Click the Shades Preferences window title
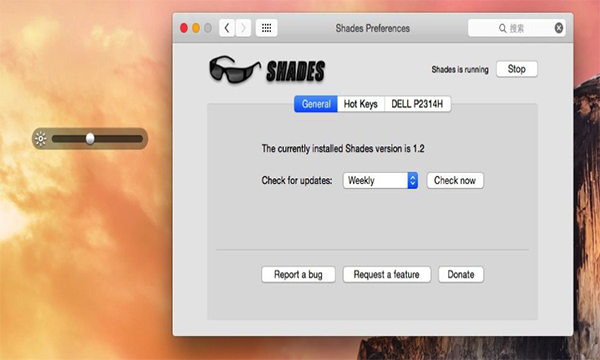Viewport: 600px width, 360px height. coord(373,28)
